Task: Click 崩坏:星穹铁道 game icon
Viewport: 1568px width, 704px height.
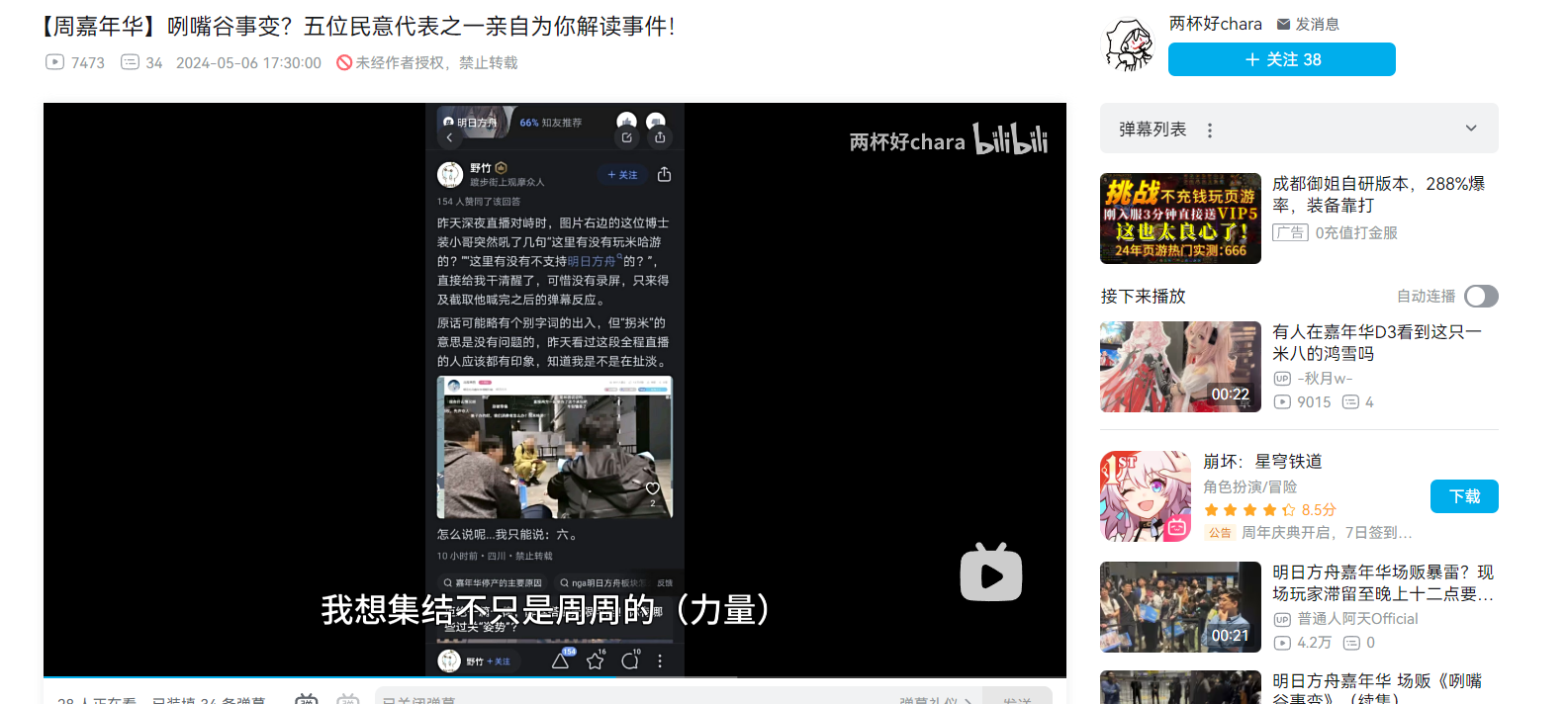Action: pyautogui.click(x=1146, y=496)
